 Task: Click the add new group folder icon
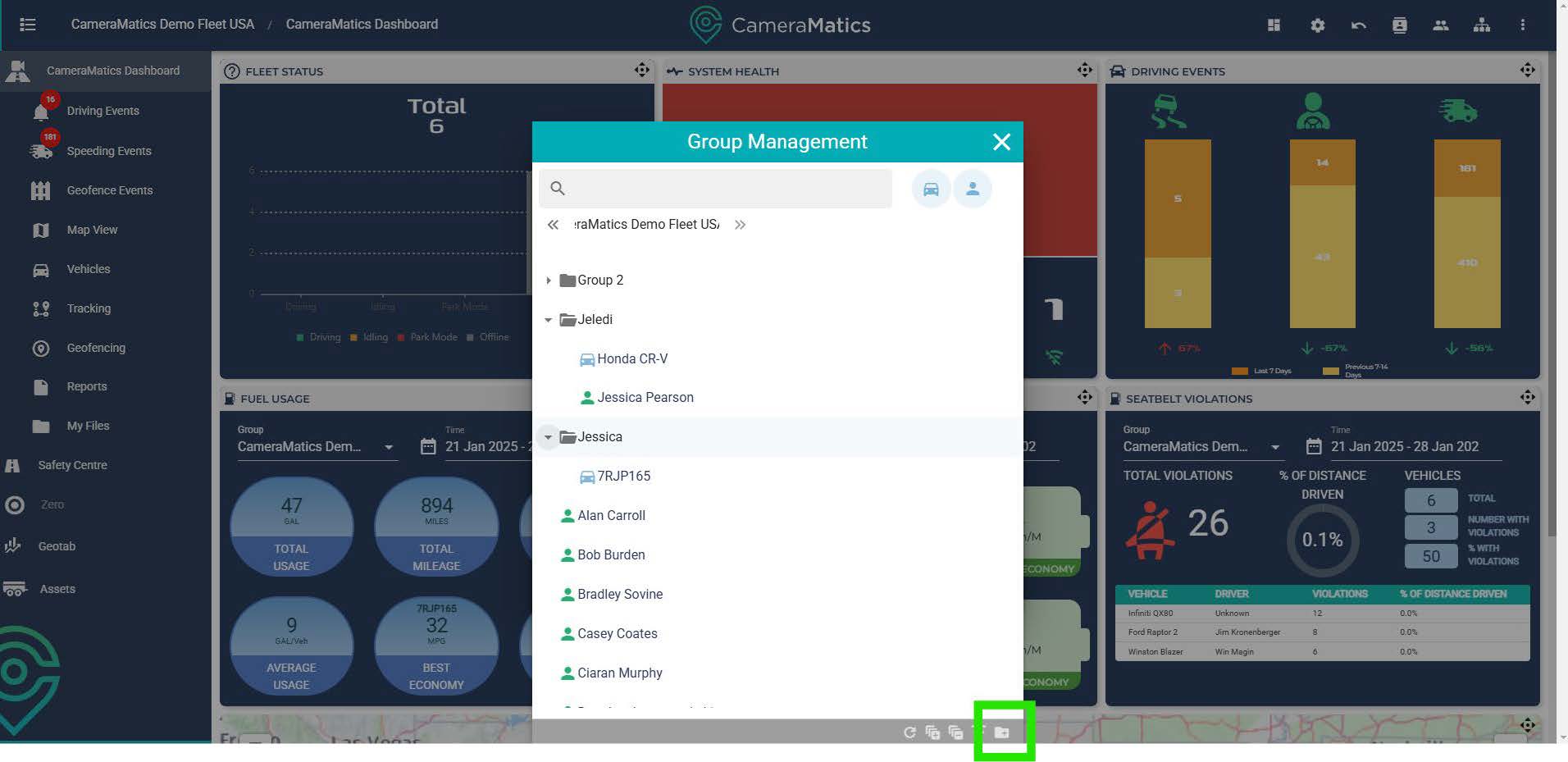pyautogui.click(x=1001, y=732)
